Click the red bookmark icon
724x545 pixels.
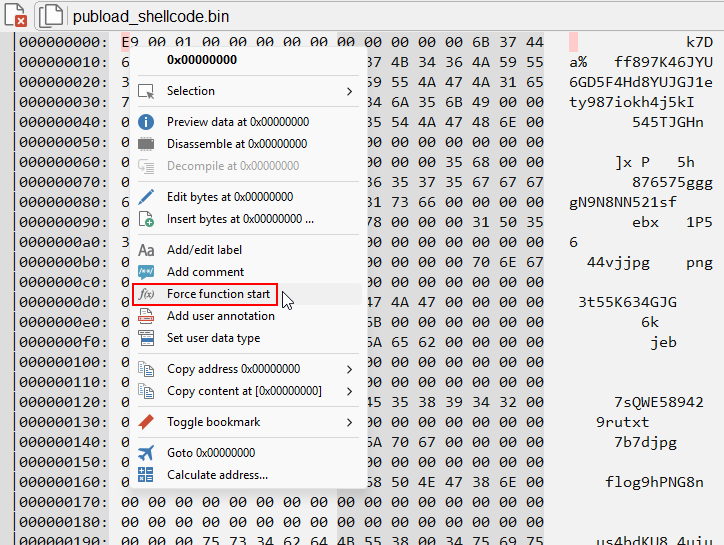[x=146, y=422]
